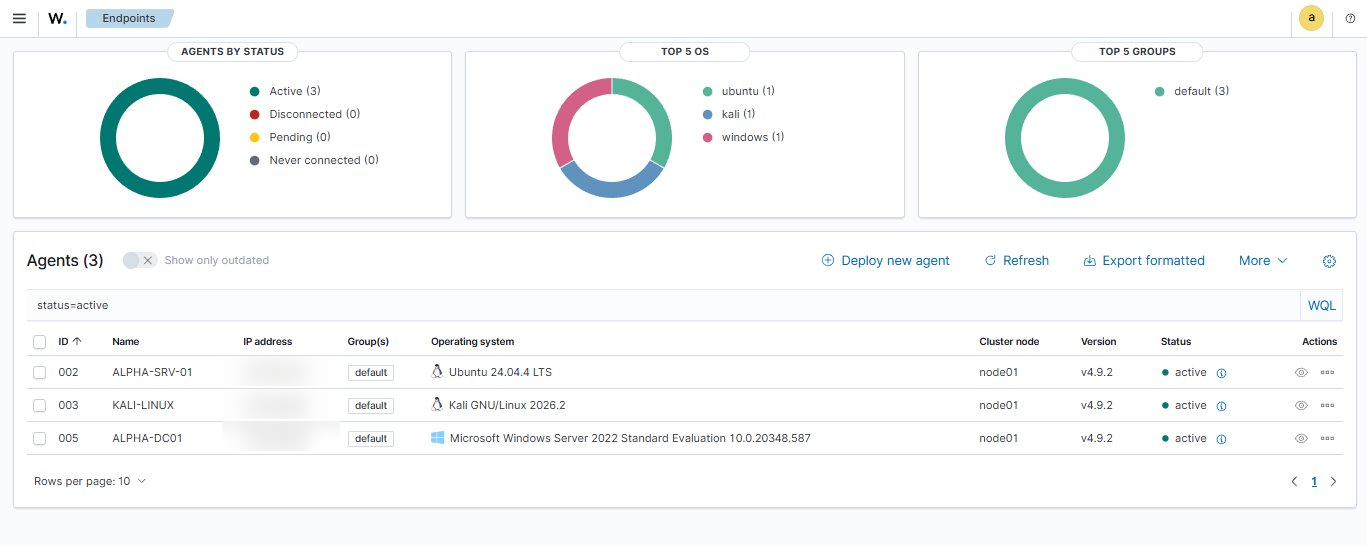Open Rows per page dropdown
The image size is (1372, 560).
tap(90, 481)
